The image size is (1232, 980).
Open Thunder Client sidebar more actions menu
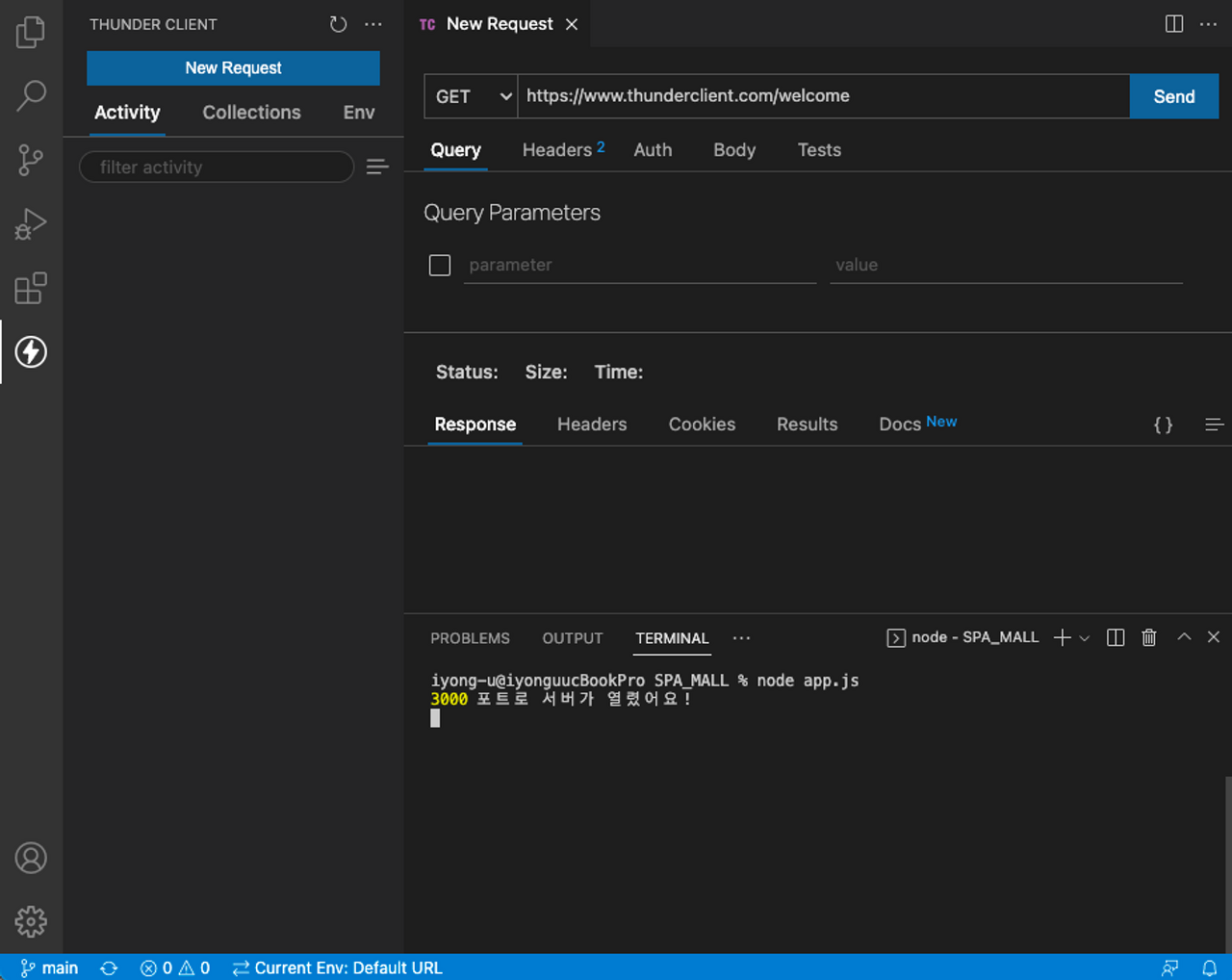click(x=373, y=24)
